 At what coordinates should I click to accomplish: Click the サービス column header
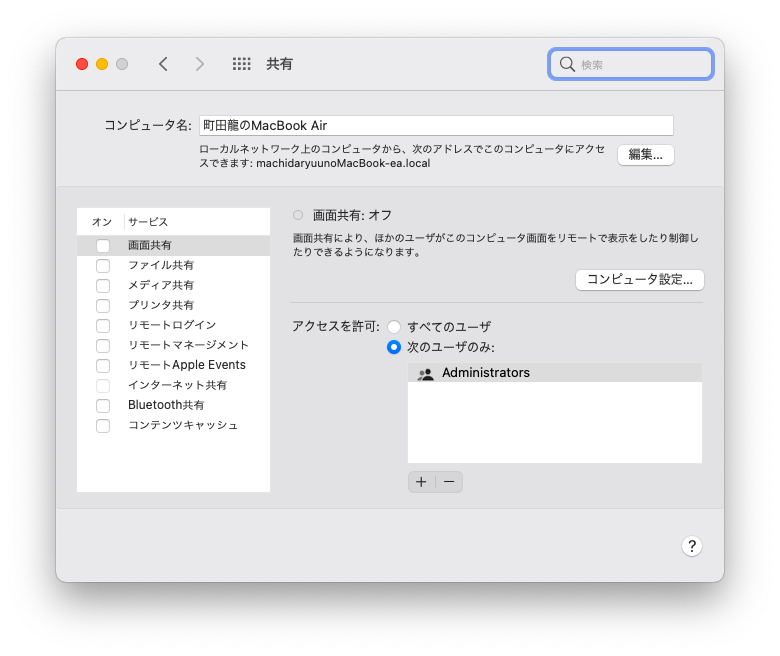coord(148,222)
